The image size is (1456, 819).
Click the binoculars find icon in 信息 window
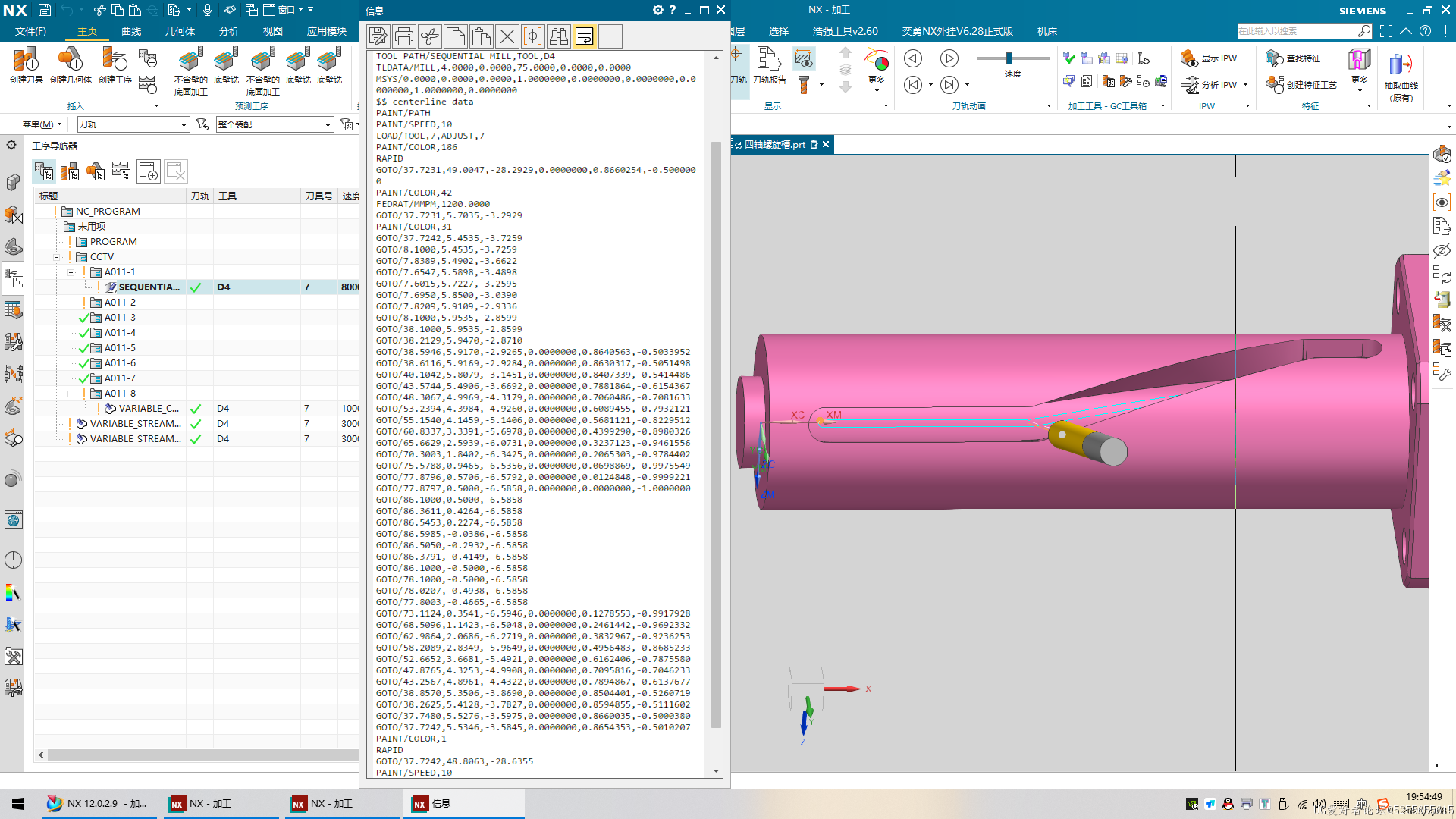[x=559, y=36]
